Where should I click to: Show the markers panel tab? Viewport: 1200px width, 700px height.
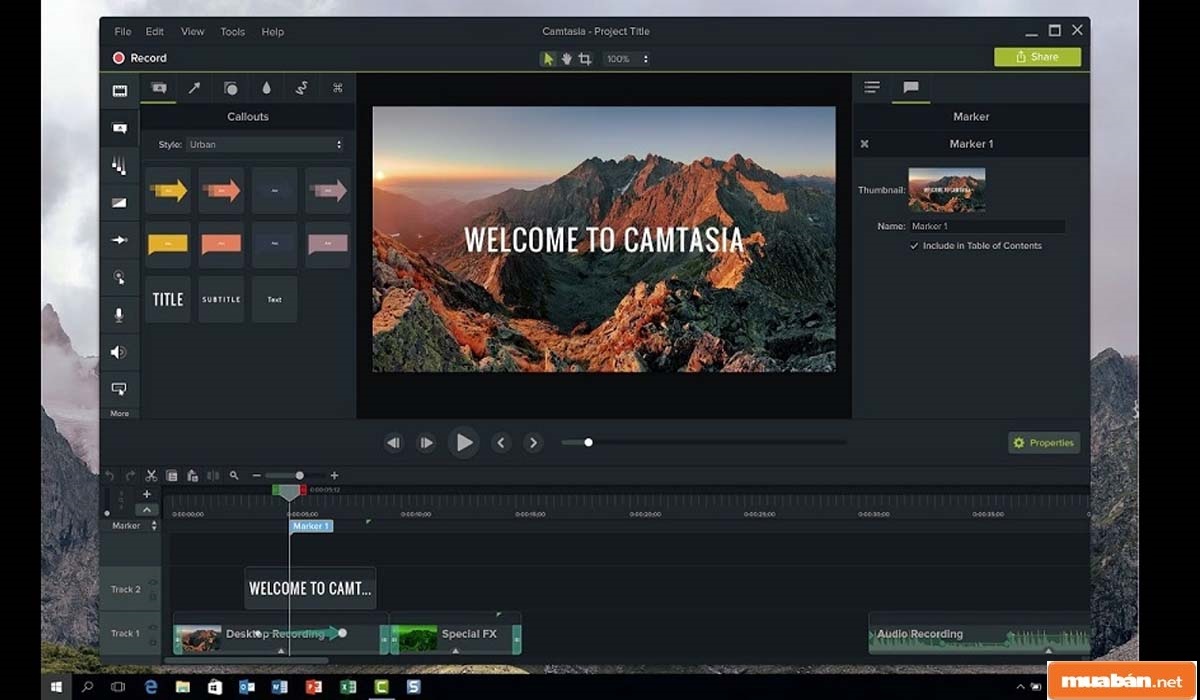(911, 88)
